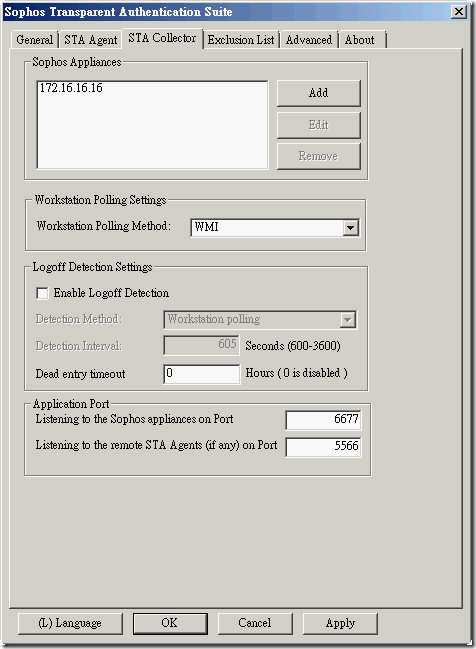The width and height of the screenshot is (476, 649).
Task: Enable Logoff Detection checkbox
Action: pyautogui.click(x=42, y=293)
